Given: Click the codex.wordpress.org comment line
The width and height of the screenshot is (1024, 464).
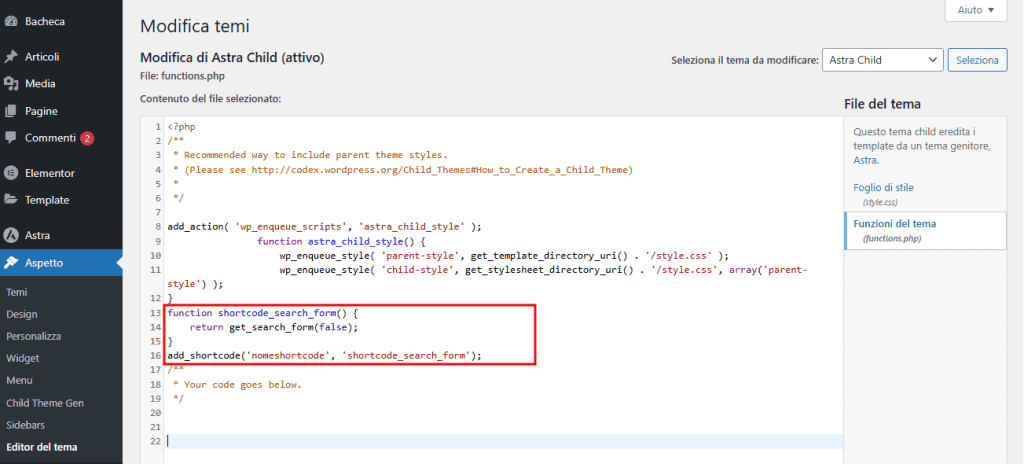Looking at the screenshot, I should 403,170.
